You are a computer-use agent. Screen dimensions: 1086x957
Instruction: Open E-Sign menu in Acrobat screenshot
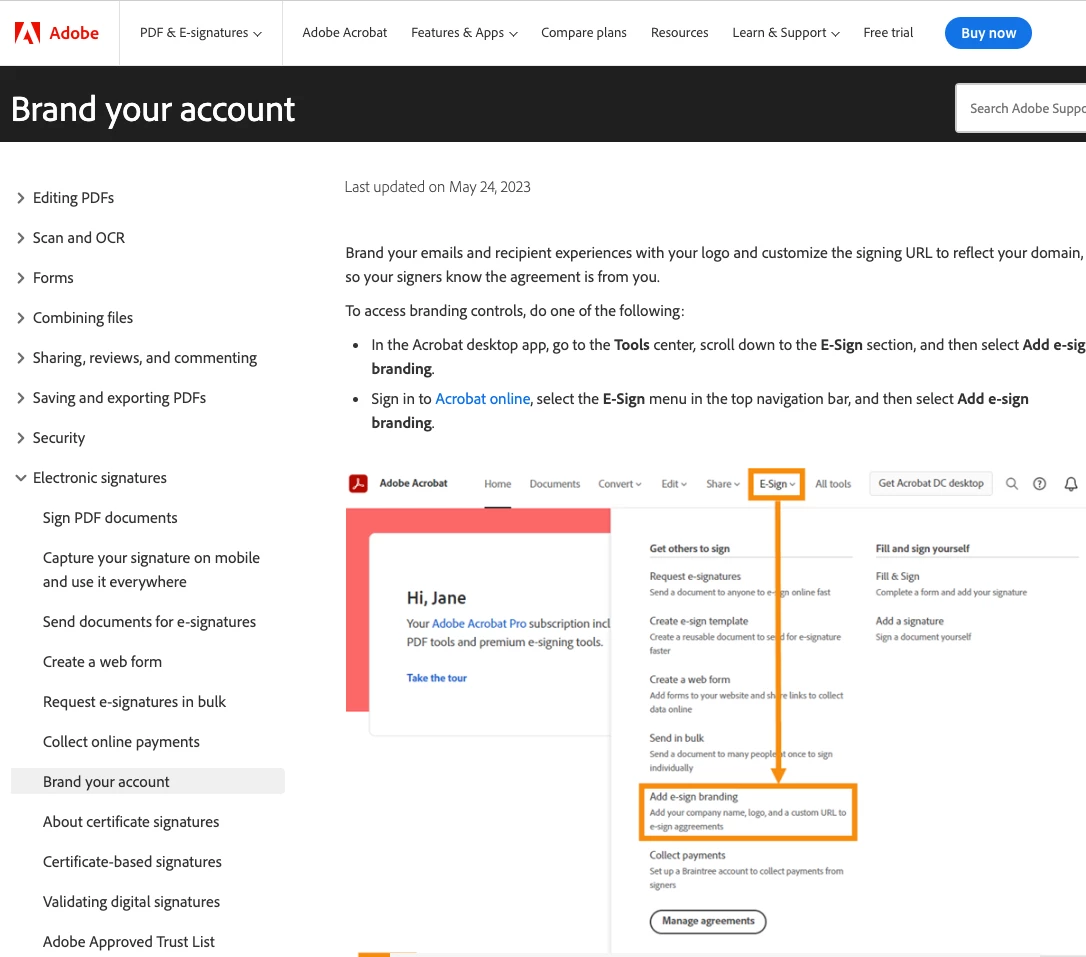(x=777, y=484)
